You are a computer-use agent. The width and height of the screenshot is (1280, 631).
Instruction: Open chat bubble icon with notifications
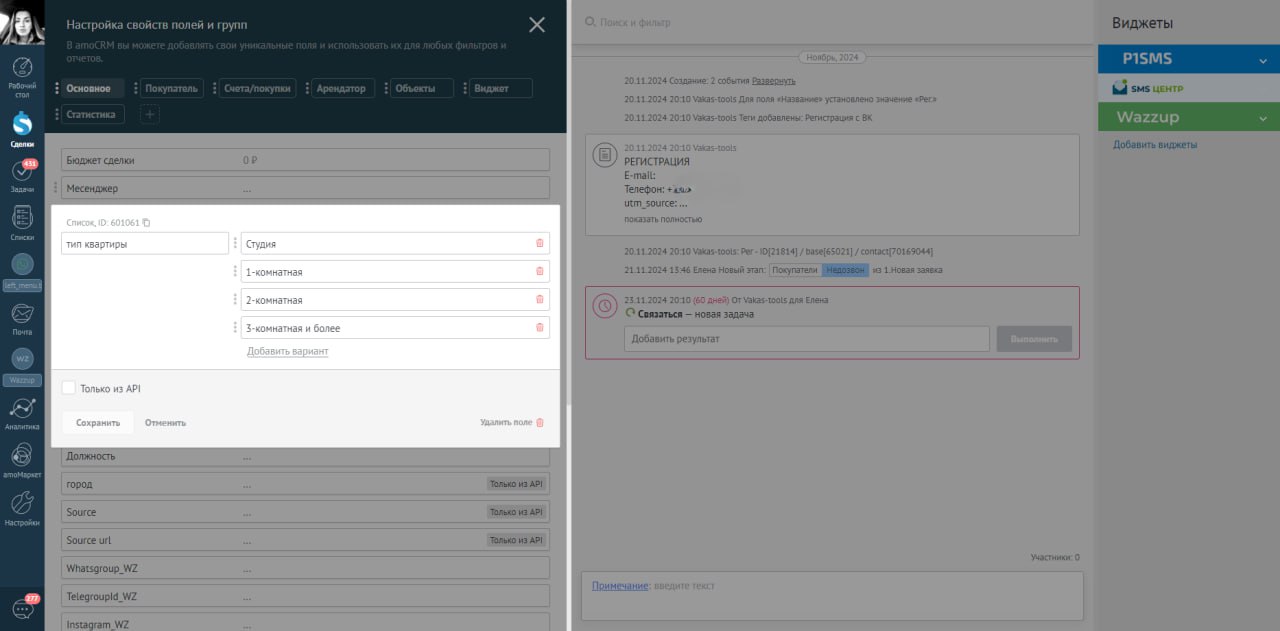point(22,608)
